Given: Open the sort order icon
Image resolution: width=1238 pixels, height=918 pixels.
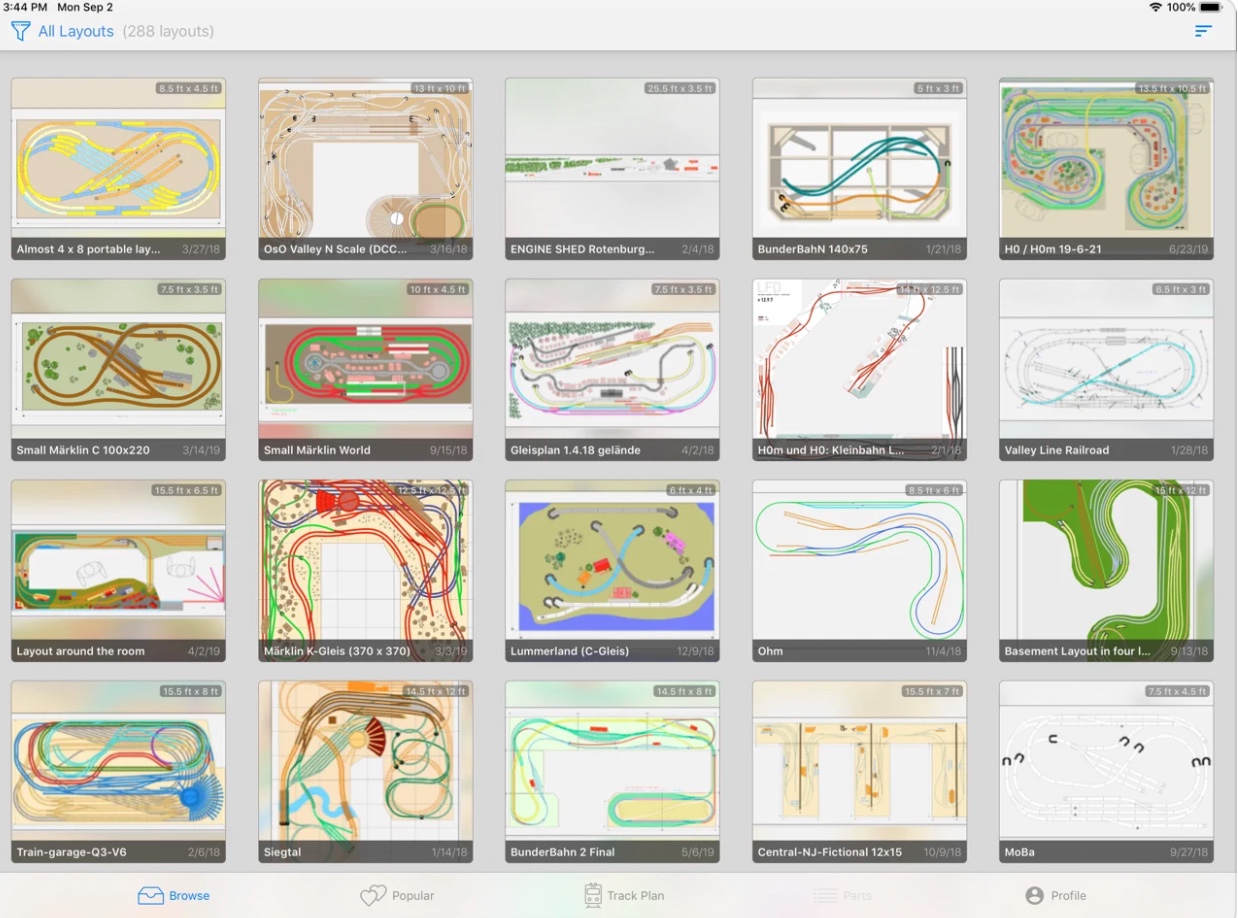Looking at the screenshot, I should tap(1203, 31).
